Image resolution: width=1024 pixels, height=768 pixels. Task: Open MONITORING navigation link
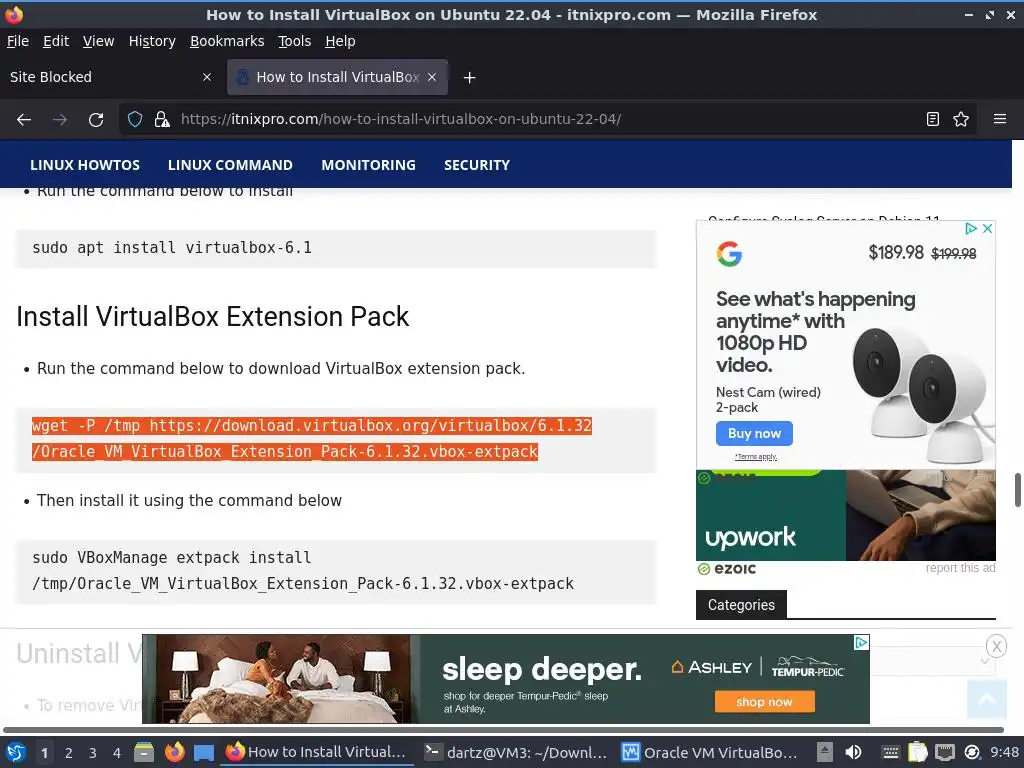click(368, 165)
